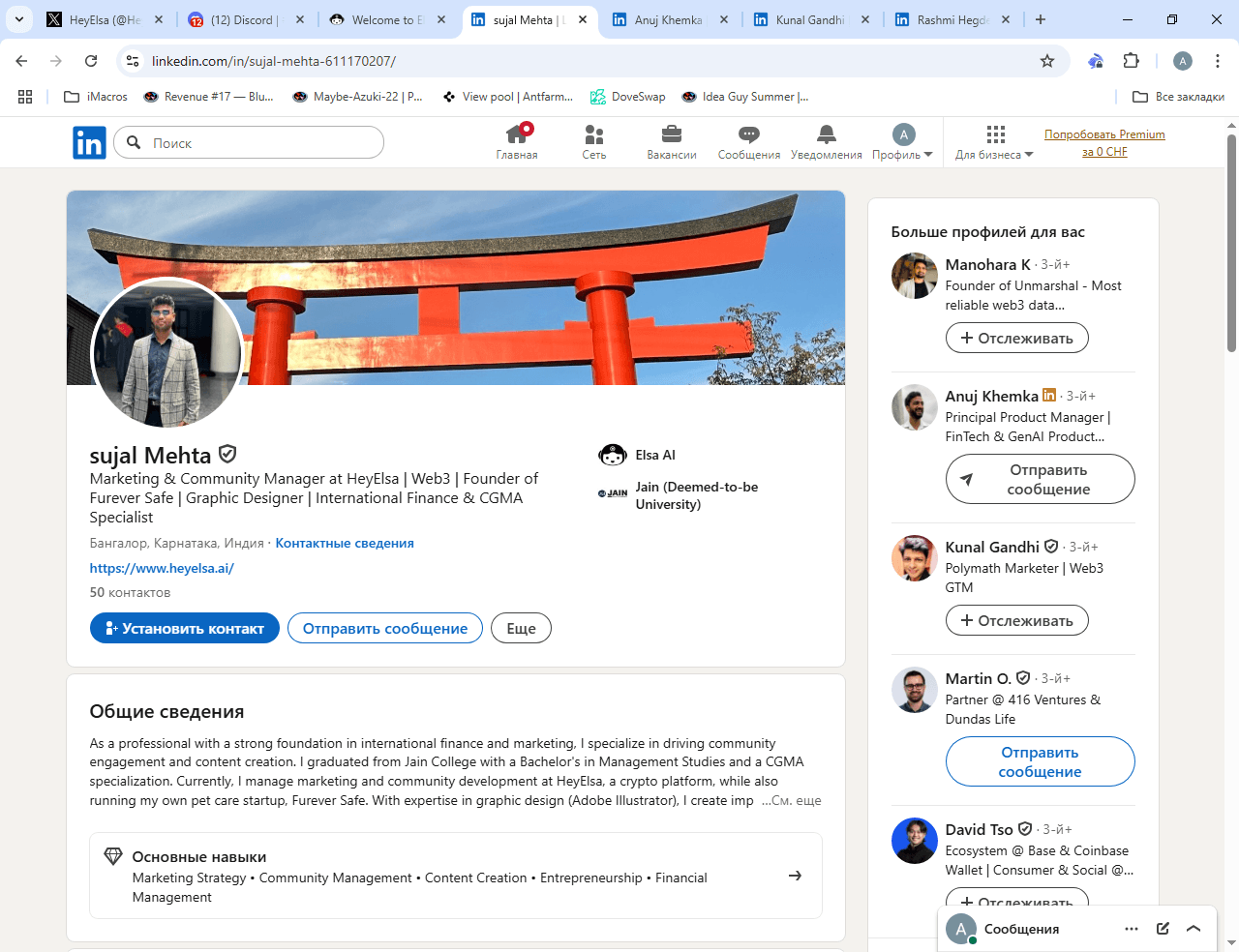Switch to Rashmi Hegde tab
The width and height of the screenshot is (1239, 952).
pos(952,19)
